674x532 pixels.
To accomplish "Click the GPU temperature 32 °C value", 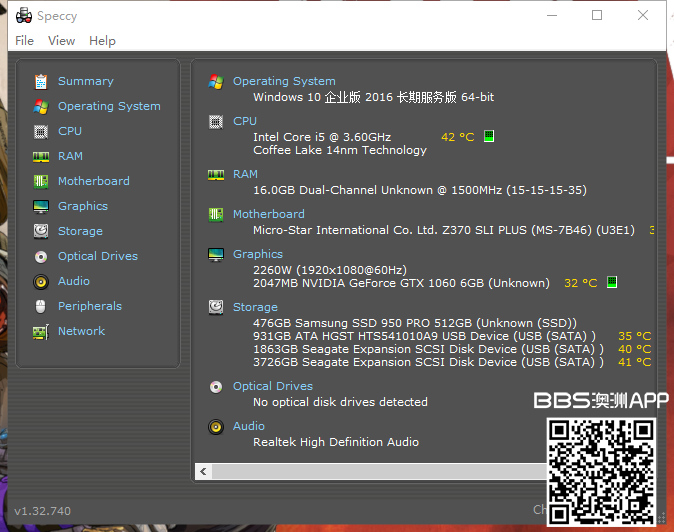I will coord(580,283).
